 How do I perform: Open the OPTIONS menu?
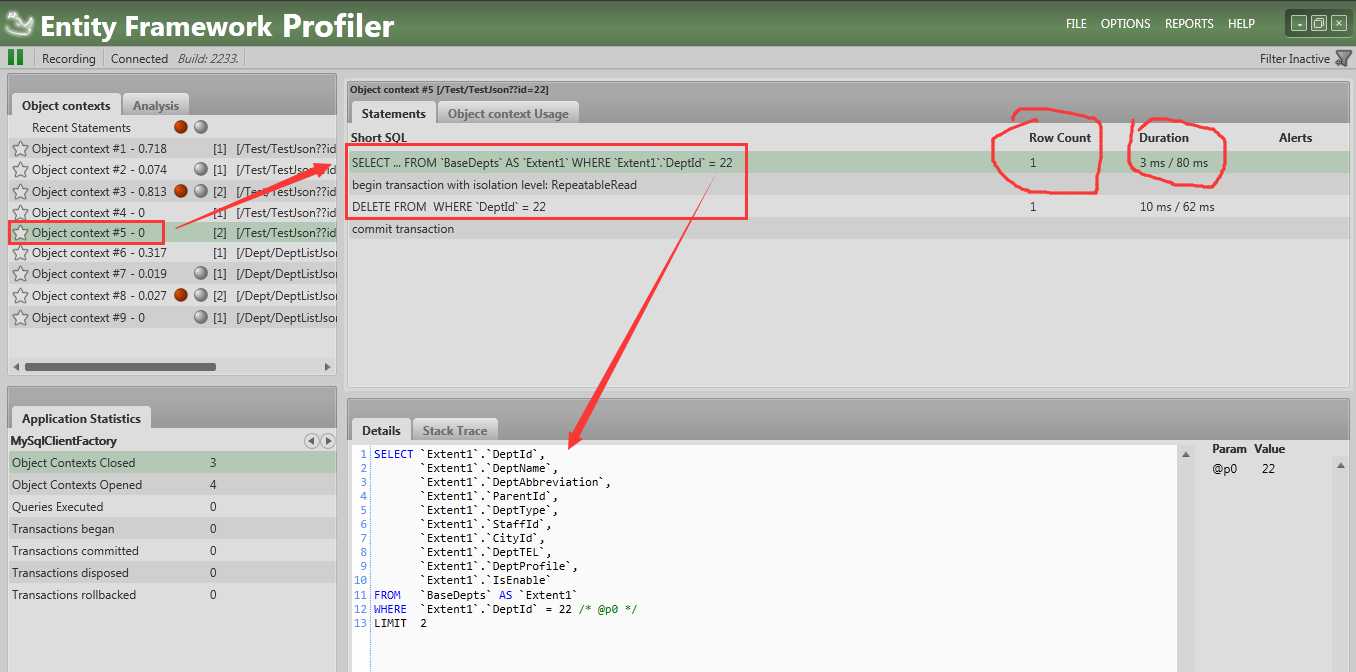click(1125, 24)
